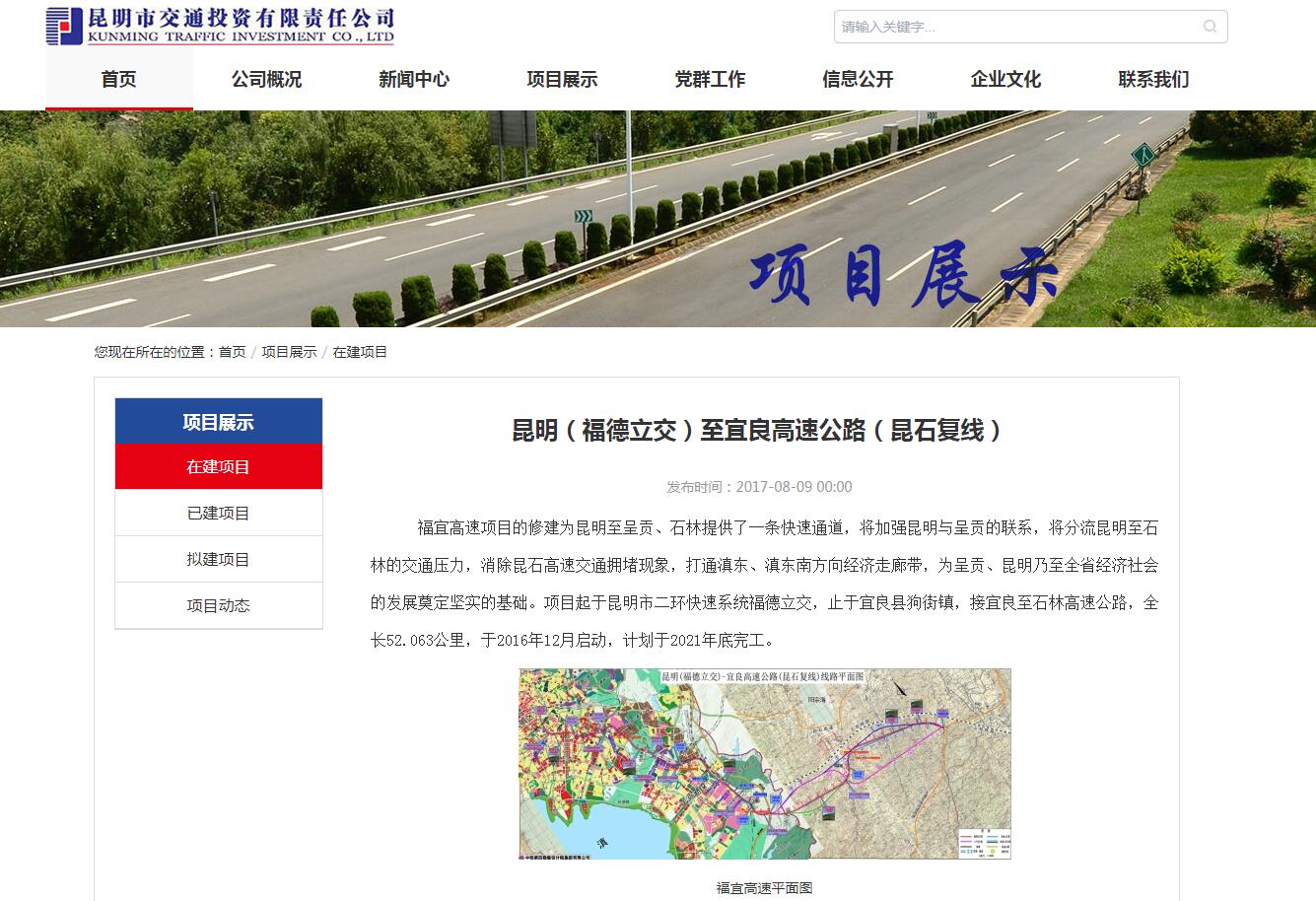The height and width of the screenshot is (901, 1316).
Task: Click the 在建项目 breadcrumb link
Action: (360, 352)
